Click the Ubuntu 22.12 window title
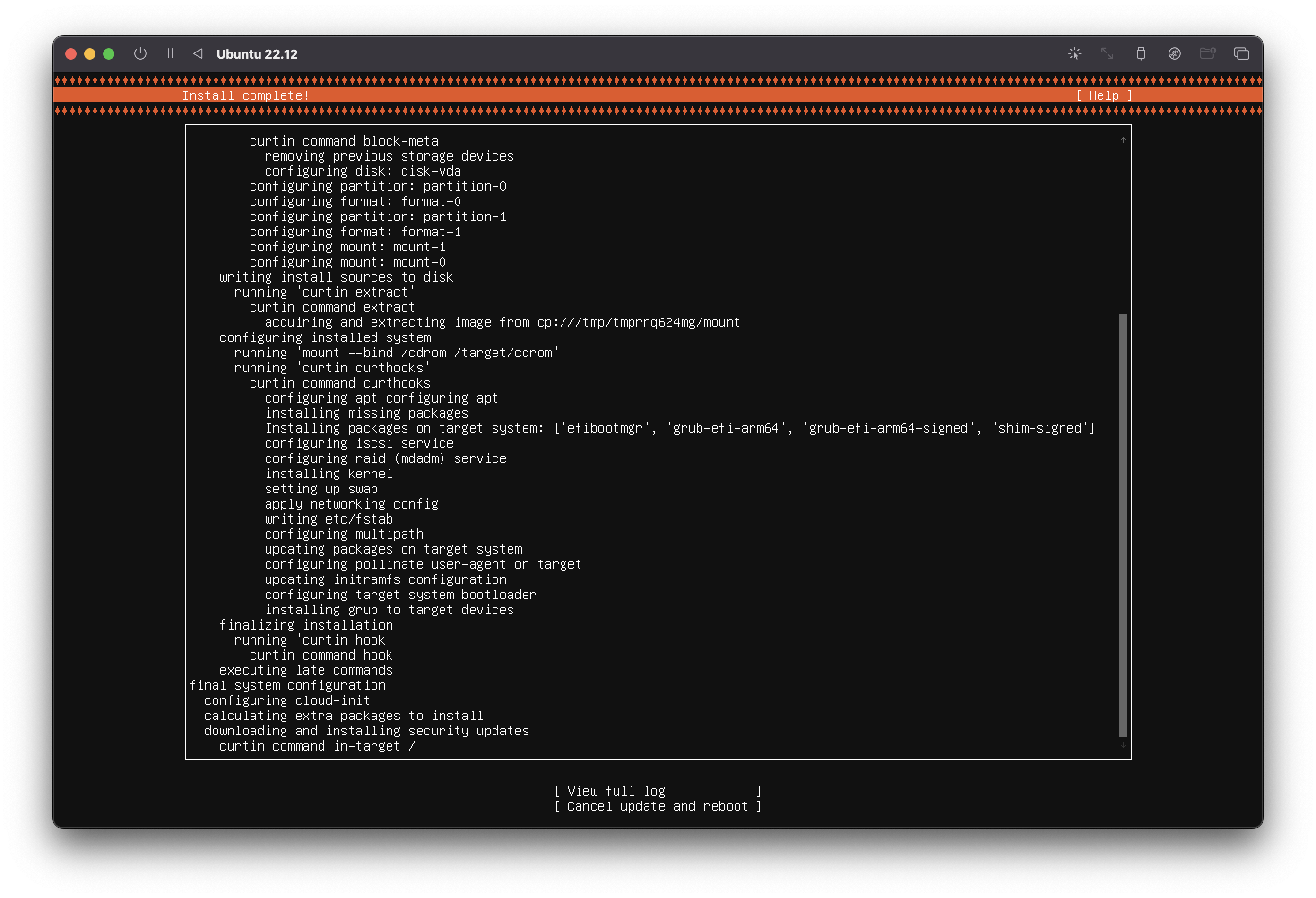This screenshot has width=1316, height=898. [257, 54]
